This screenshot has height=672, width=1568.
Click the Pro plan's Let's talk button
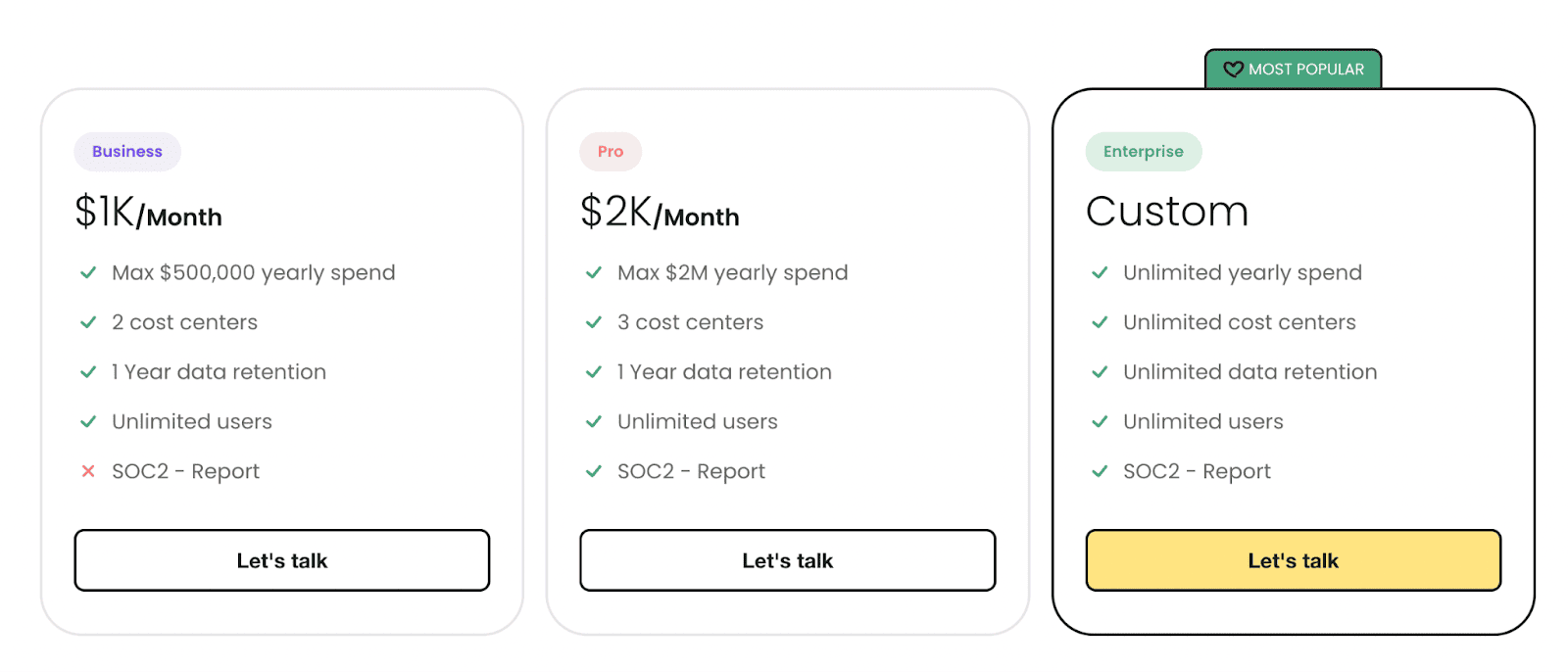(788, 560)
